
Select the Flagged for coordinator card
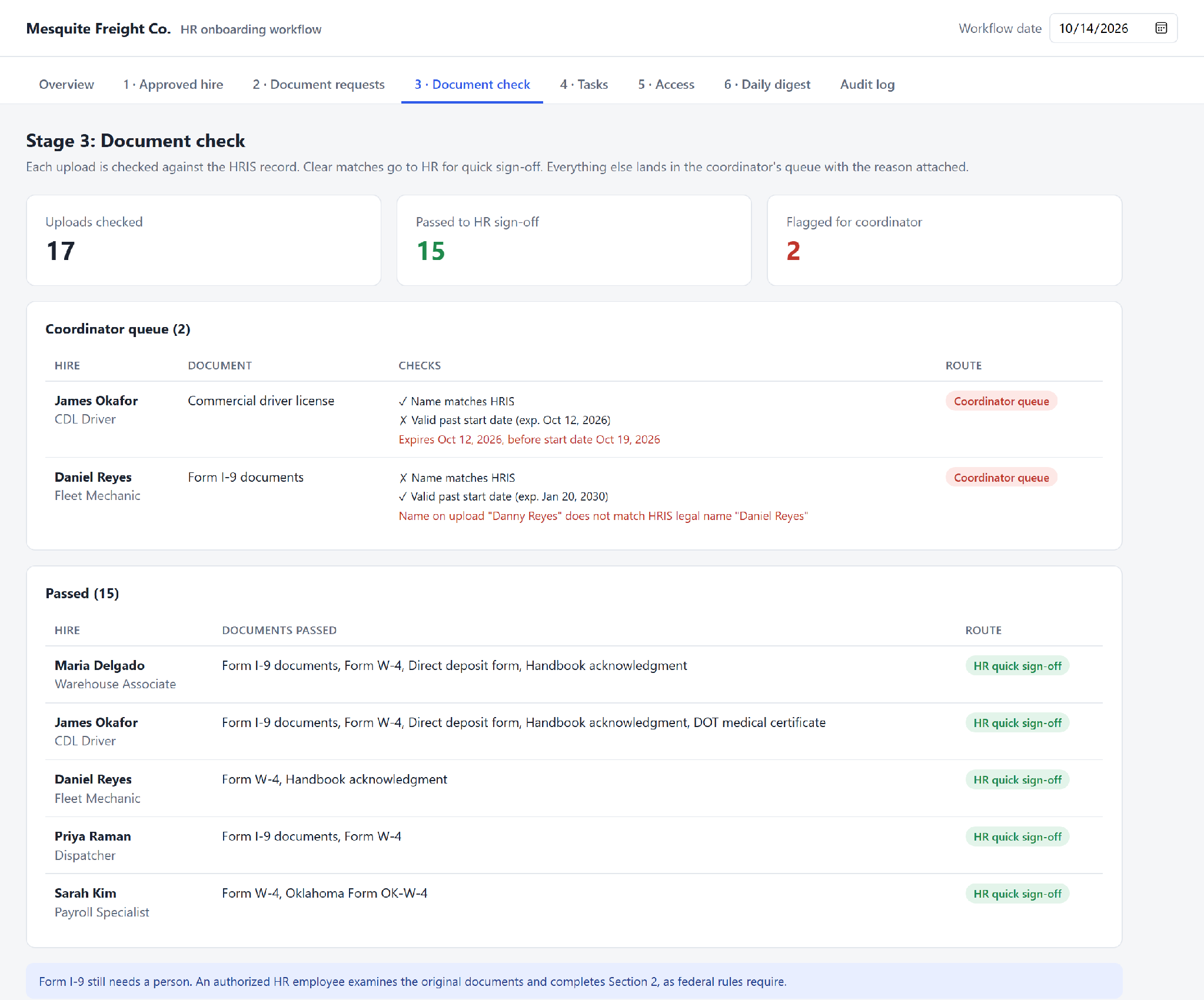tap(944, 241)
